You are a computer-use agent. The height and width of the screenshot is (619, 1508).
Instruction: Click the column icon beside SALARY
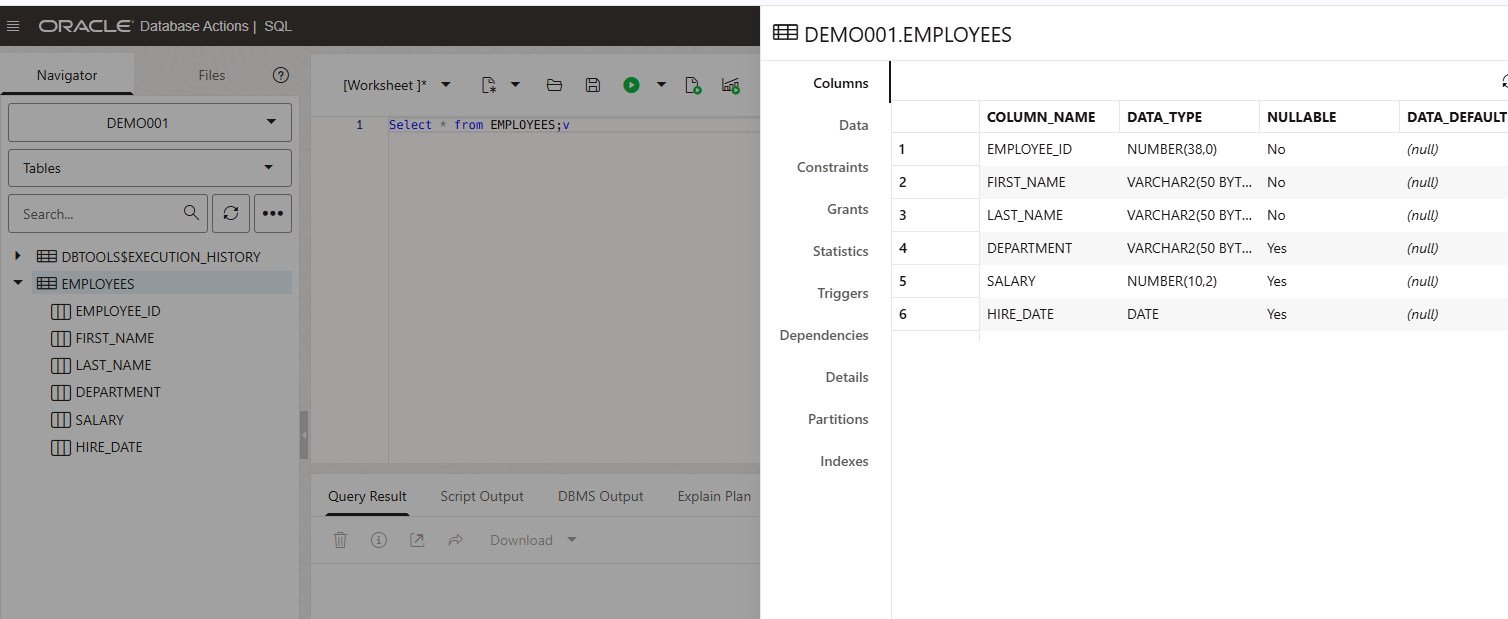click(60, 420)
